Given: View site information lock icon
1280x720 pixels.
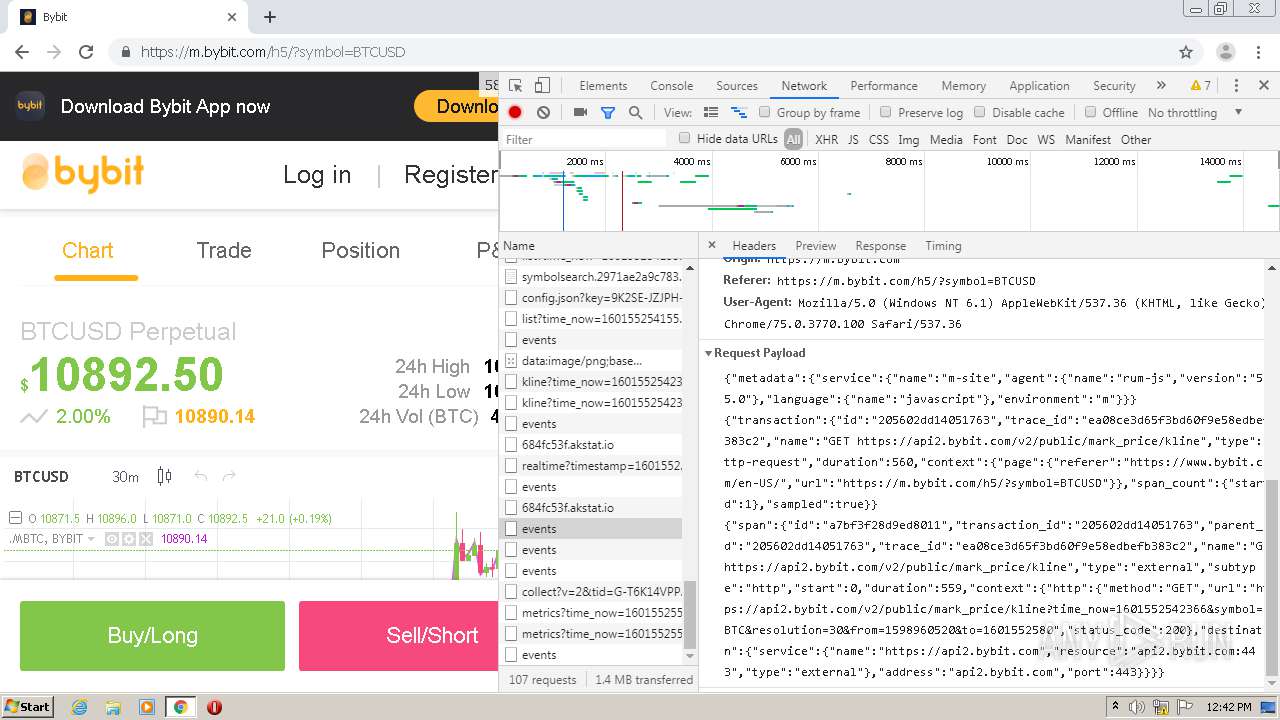Looking at the screenshot, I should point(125,52).
